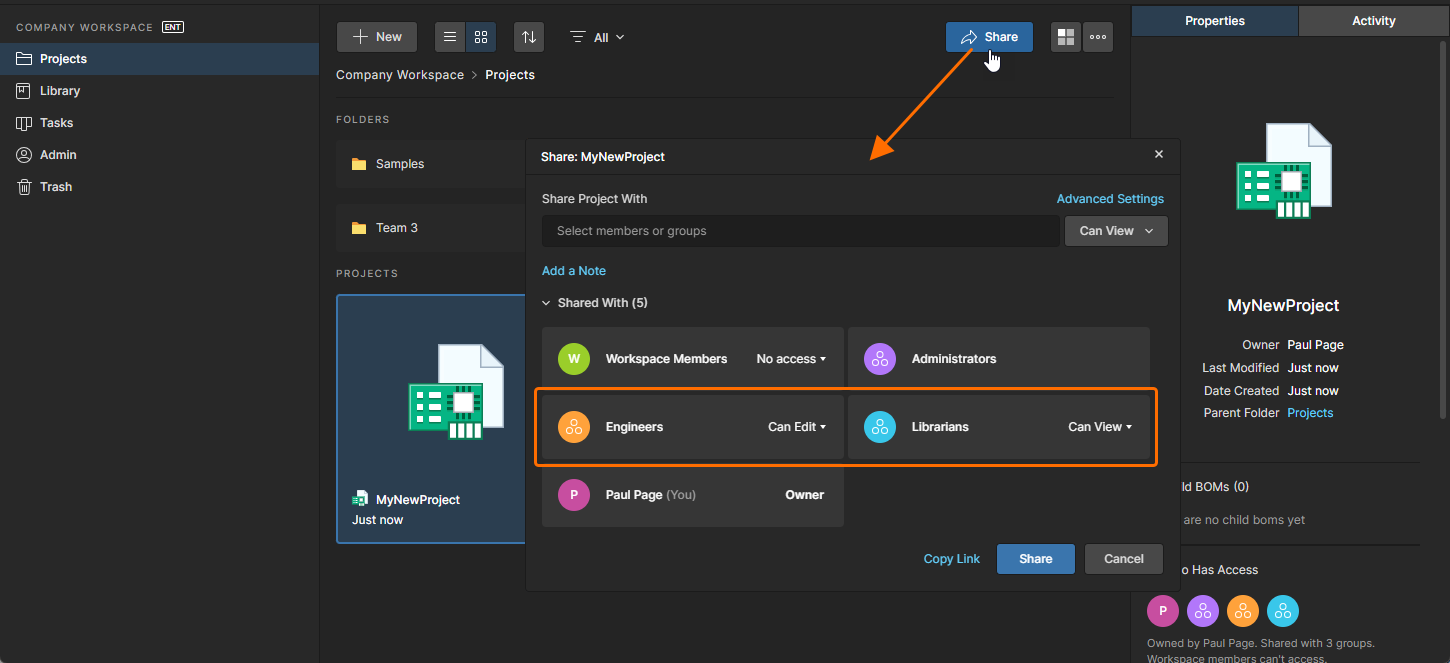Close the Share MyNewProject dialog
This screenshot has height=663, width=1450.
[x=1159, y=155]
